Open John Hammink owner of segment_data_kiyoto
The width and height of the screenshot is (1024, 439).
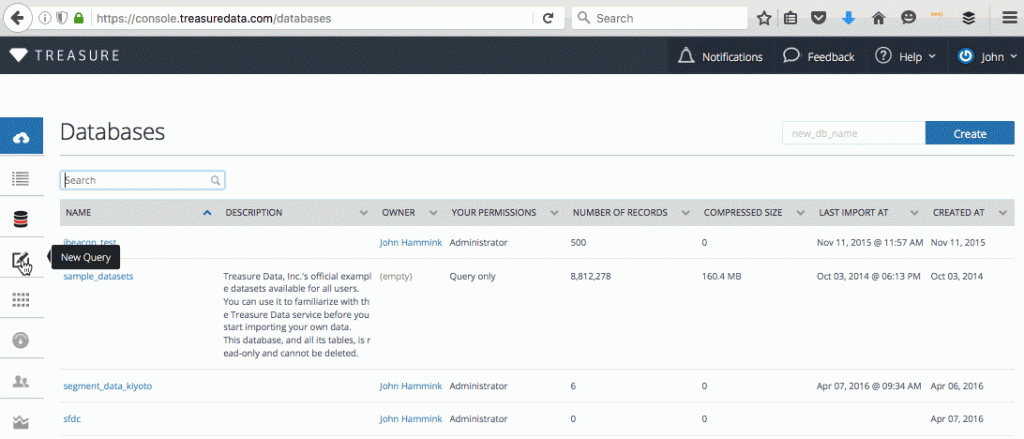(411, 386)
